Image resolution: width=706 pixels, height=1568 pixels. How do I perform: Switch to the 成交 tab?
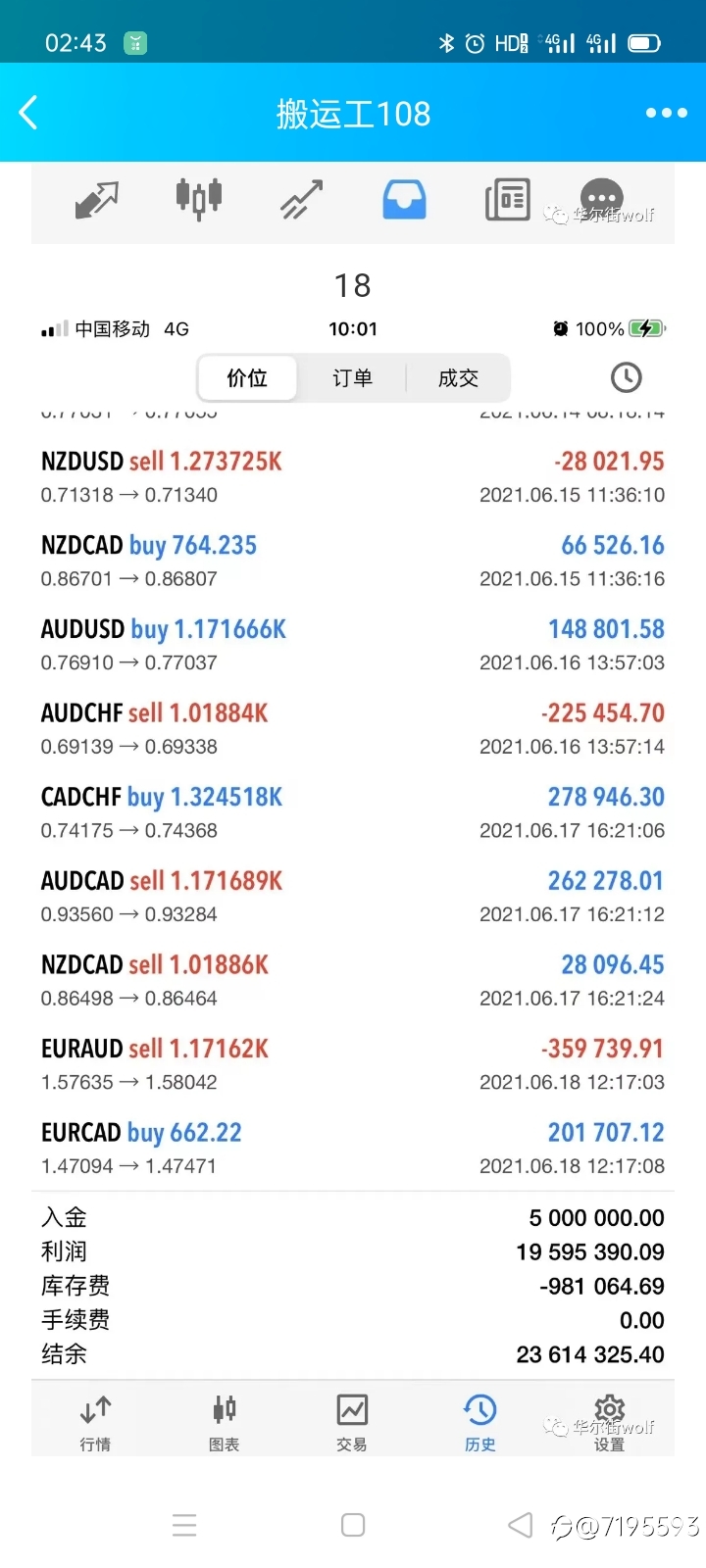coord(458,378)
